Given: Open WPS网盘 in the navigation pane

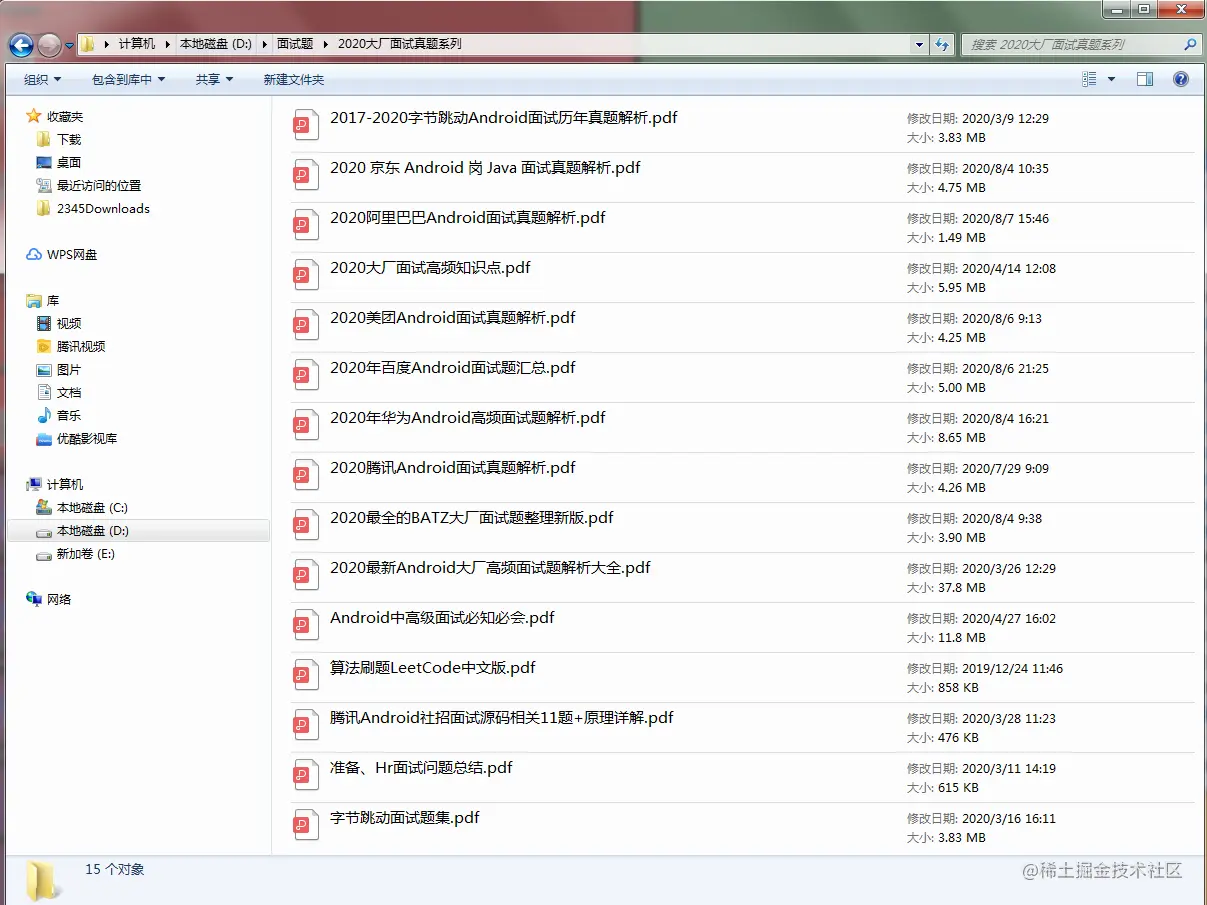Looking at the screenshot, I should [x=72, y=254].
